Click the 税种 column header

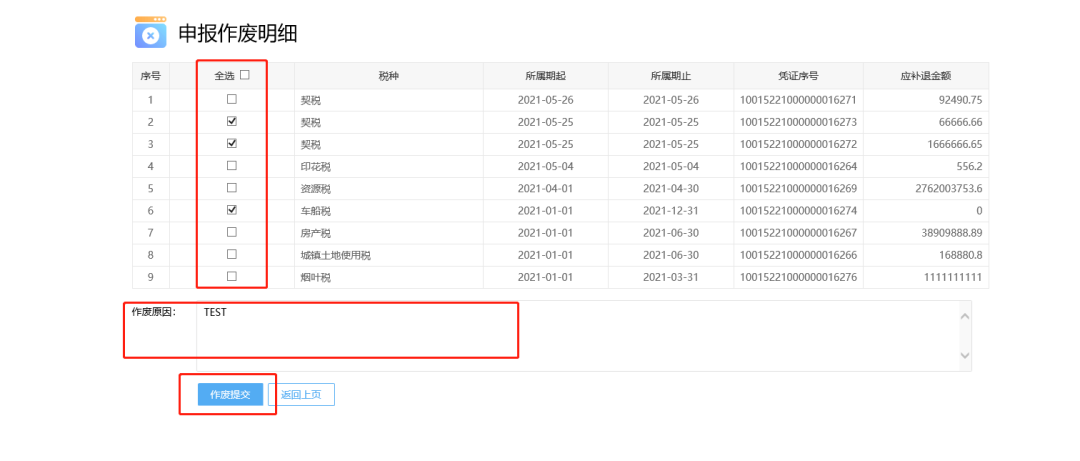388,76
